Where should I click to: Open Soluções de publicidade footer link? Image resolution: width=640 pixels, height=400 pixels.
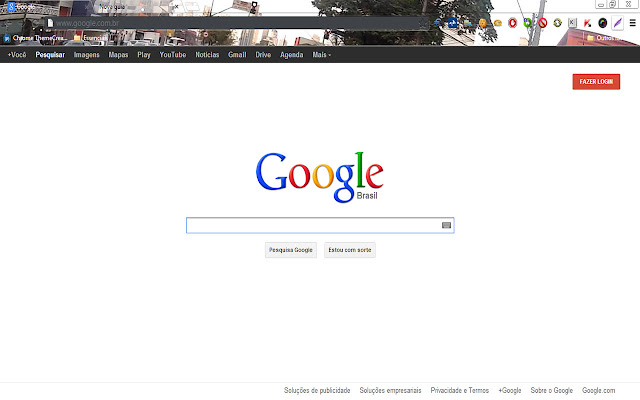[x=317, y=391]
